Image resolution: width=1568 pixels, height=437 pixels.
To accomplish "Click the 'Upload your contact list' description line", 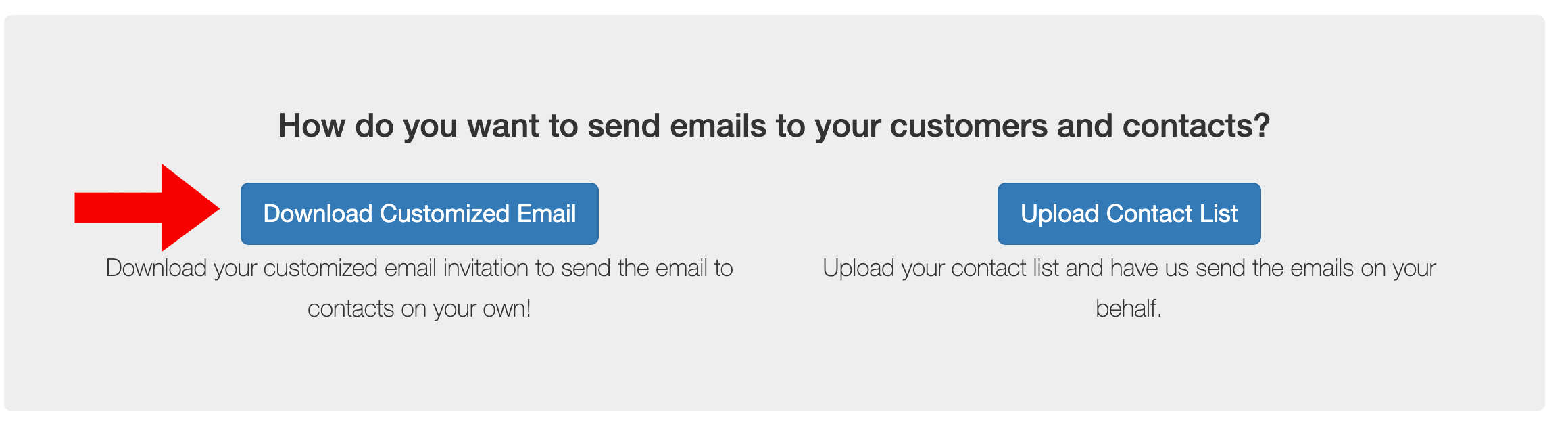I will click(1129, 269).
